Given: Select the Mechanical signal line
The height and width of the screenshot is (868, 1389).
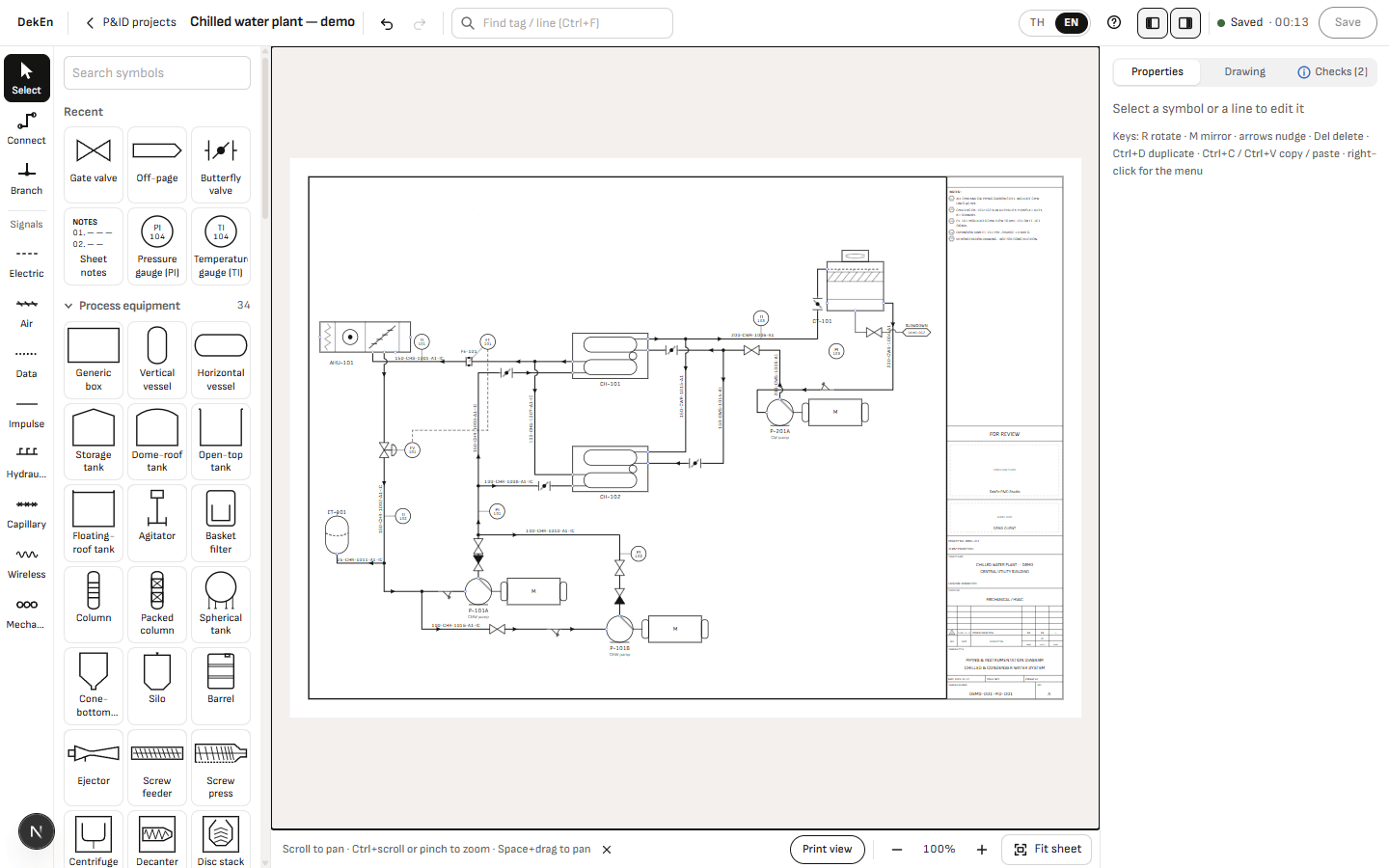Looking at the screenshot, I should (27, 612).
